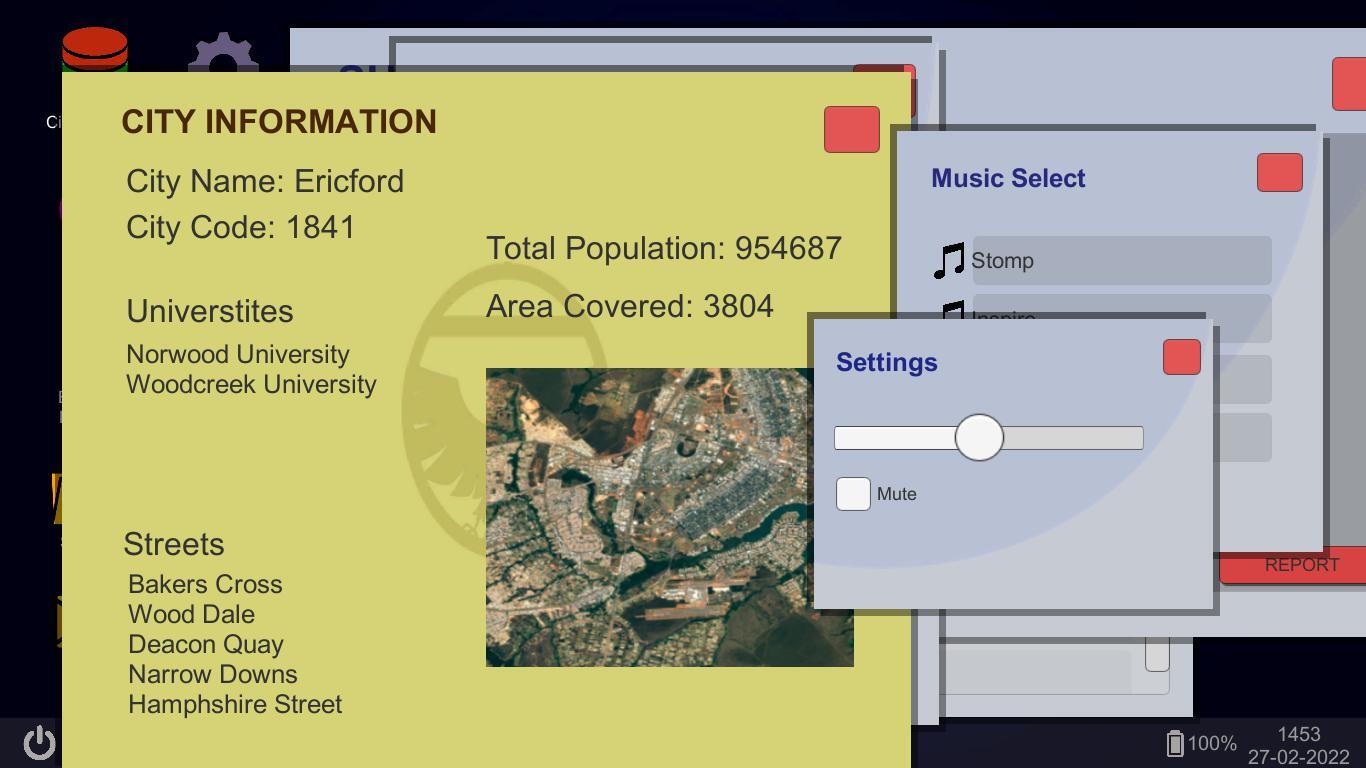
Task: Enable the Mute checkbox
Action: (x=853, y=494)
